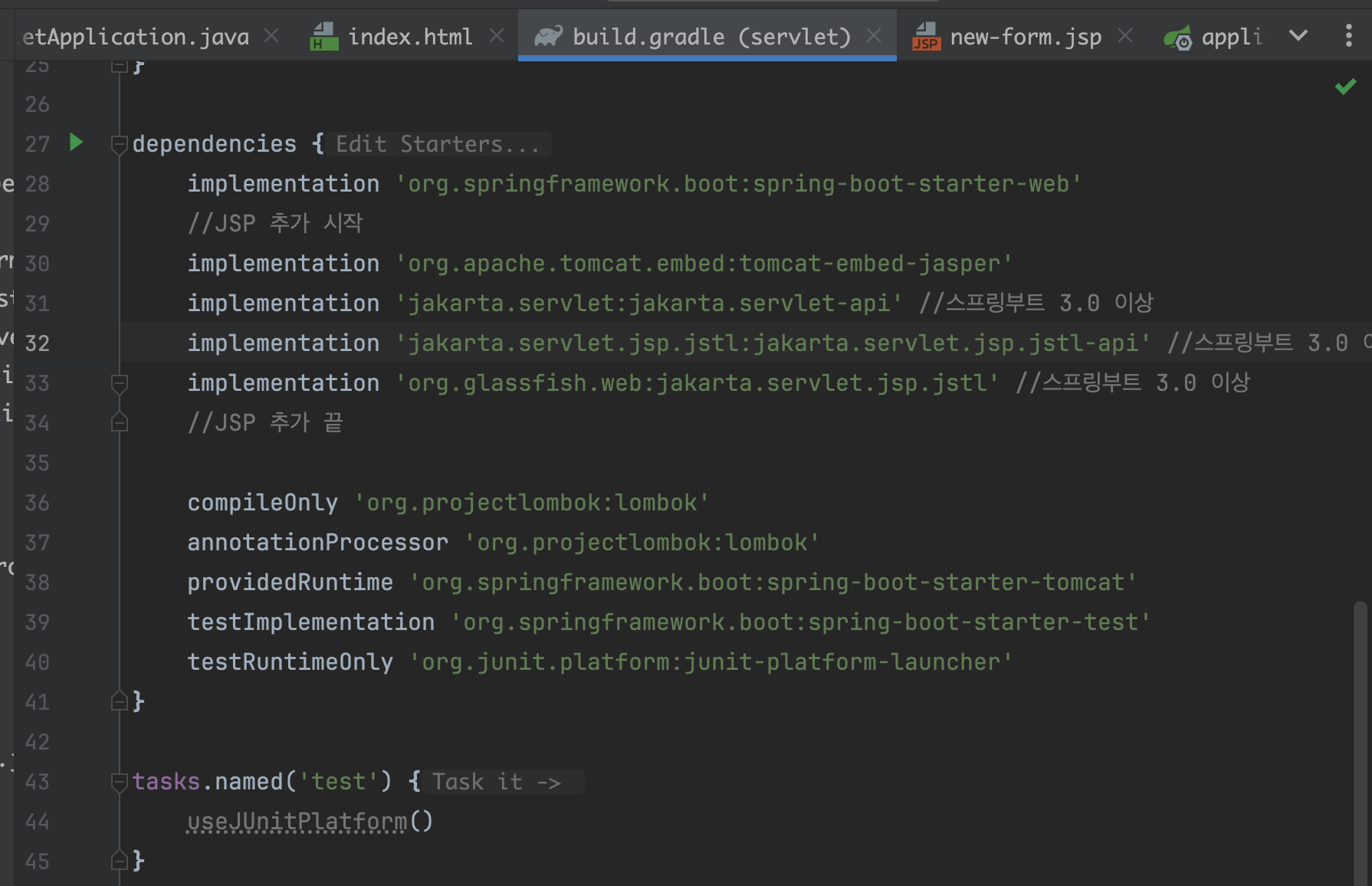Click the JSP file icon on new-form.jsp tab
1372x886 pixels.
click(x=926, y=36)
